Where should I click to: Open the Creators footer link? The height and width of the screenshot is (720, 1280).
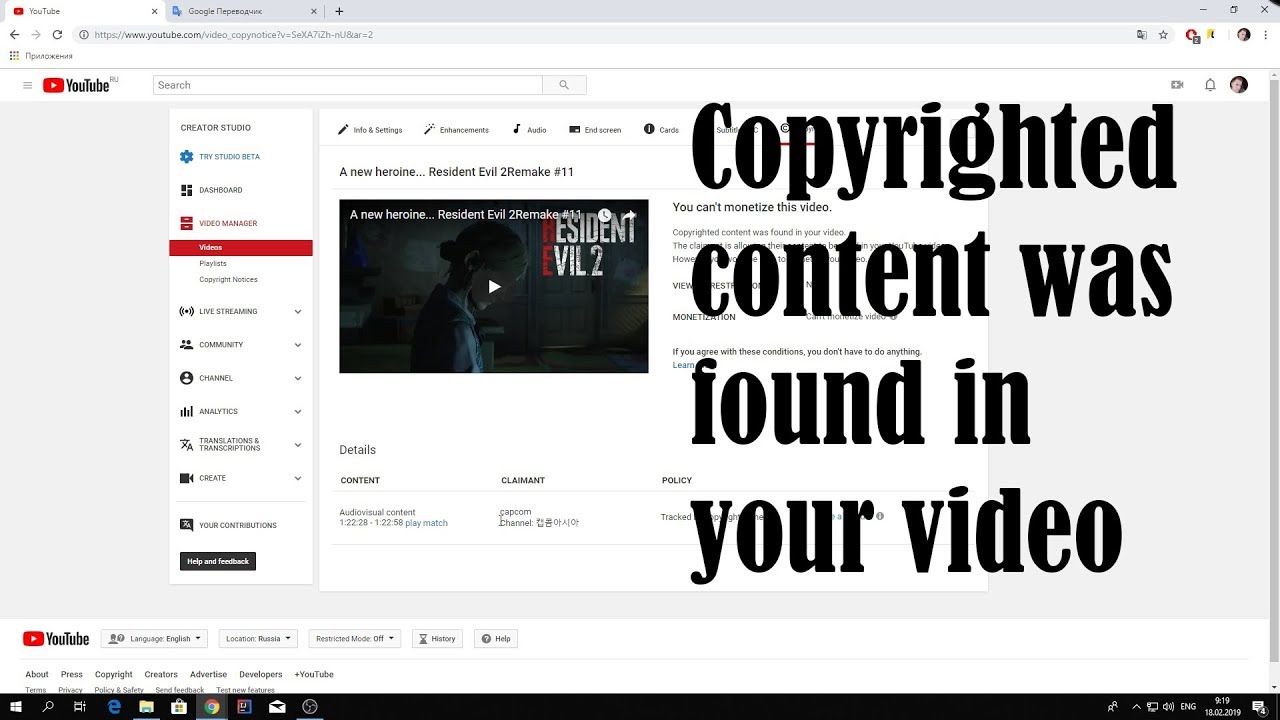click(161, 674)
